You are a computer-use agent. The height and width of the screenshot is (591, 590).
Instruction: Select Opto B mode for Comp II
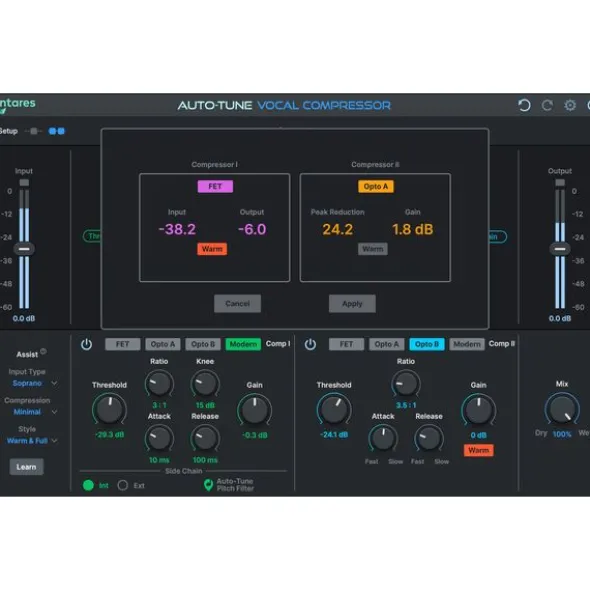pos(427,344)
